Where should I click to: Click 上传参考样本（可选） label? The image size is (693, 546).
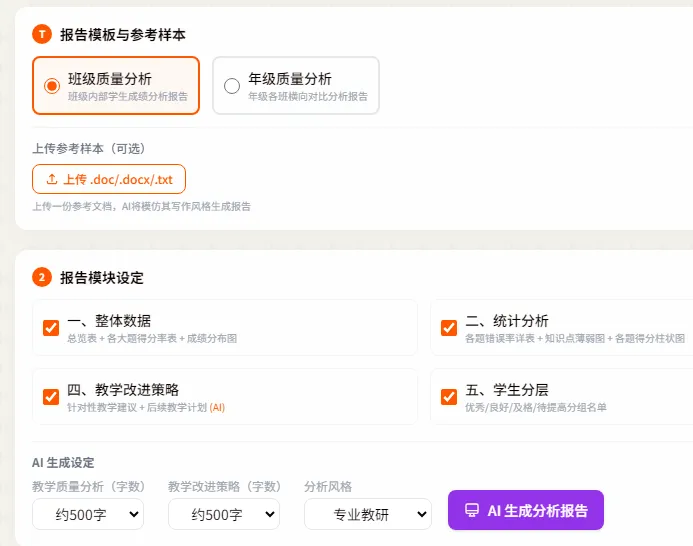89,149
